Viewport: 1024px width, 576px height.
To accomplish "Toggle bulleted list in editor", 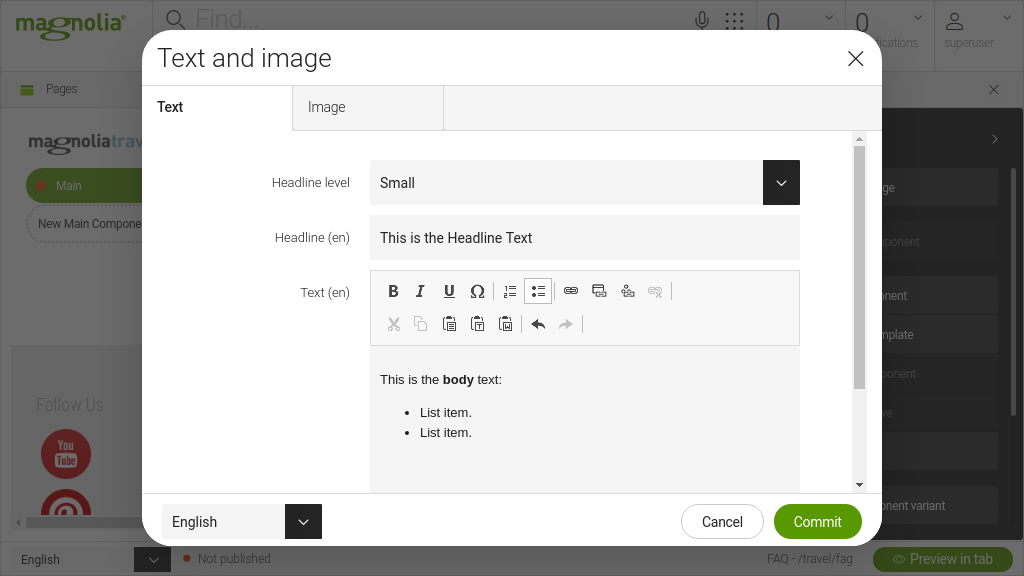I will pyautogui.click(x=538, y=291).
